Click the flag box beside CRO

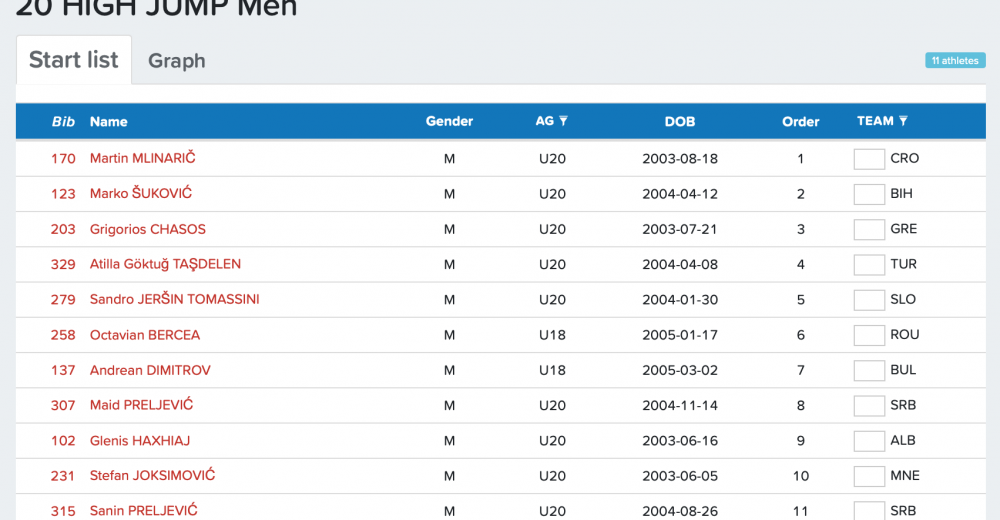(869, 159)
